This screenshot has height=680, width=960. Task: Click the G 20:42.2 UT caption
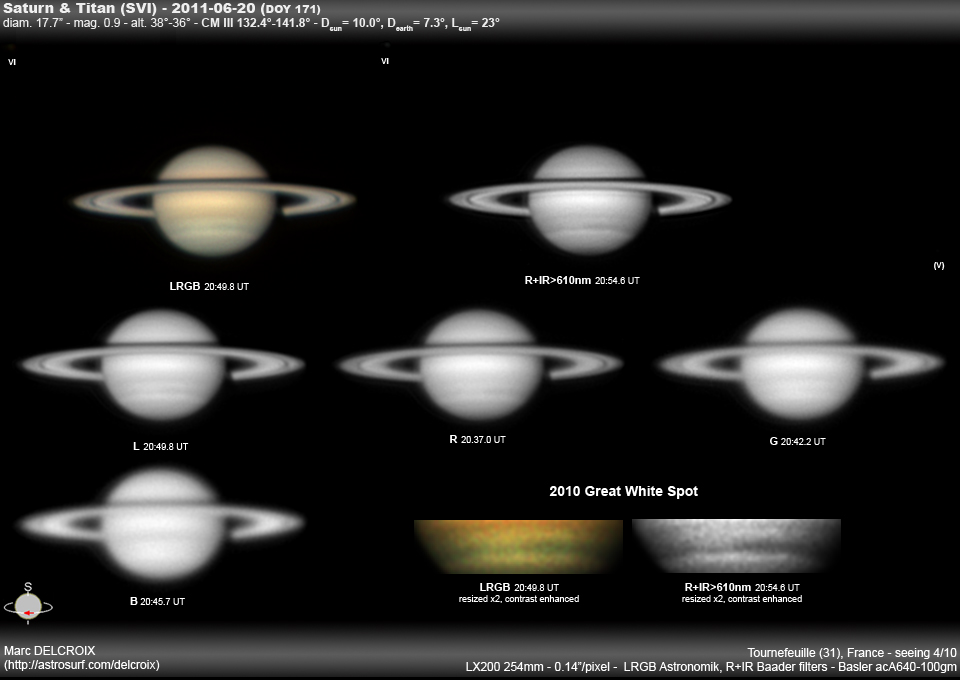click(x=797, y=441)
